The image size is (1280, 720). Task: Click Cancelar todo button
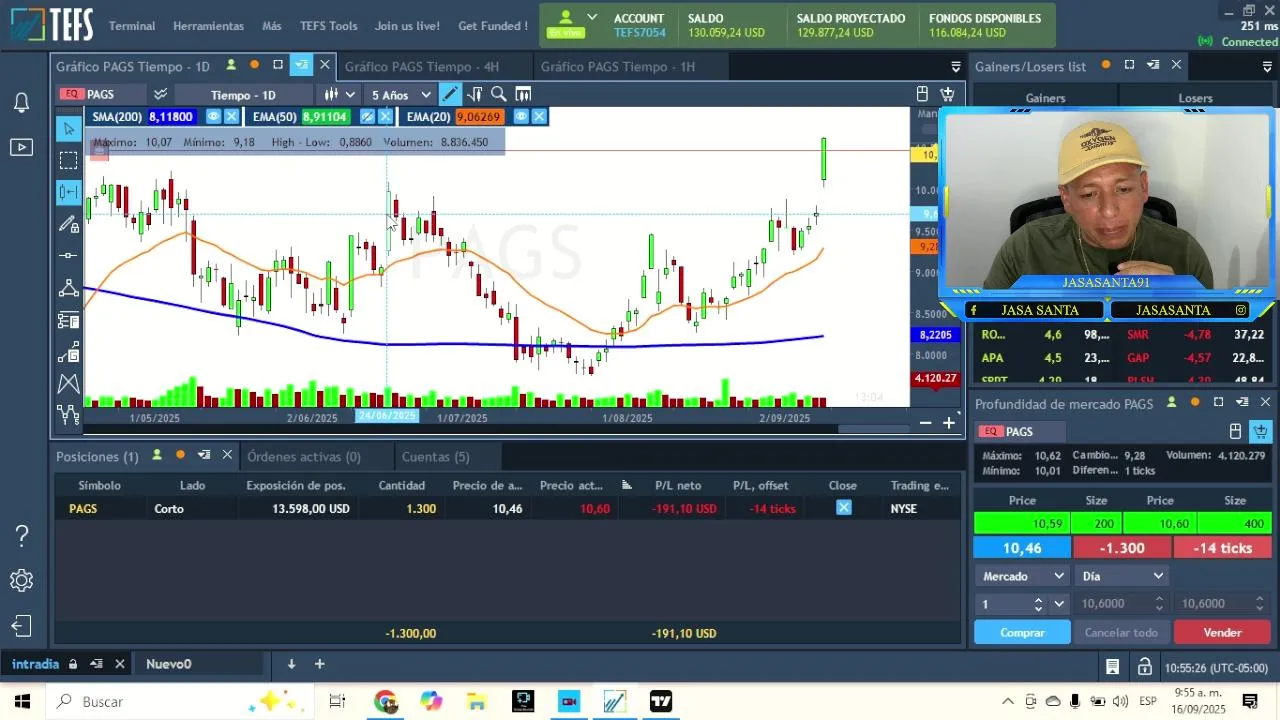coord(1121,632)
